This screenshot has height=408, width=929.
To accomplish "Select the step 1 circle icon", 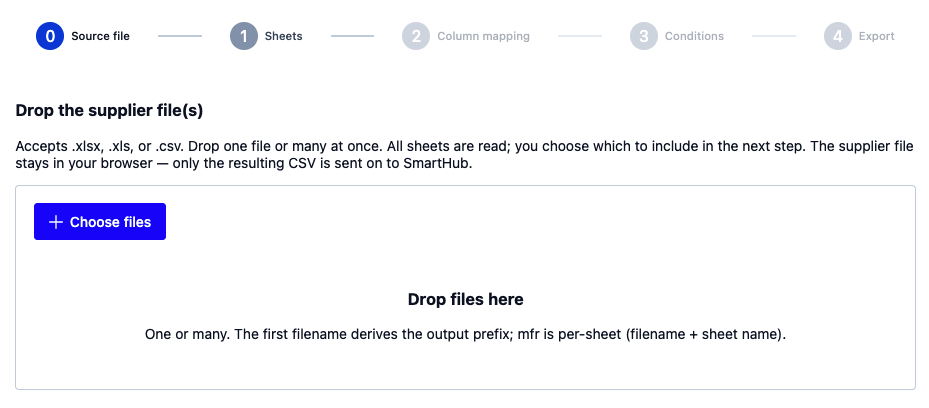I will point(244,36).
